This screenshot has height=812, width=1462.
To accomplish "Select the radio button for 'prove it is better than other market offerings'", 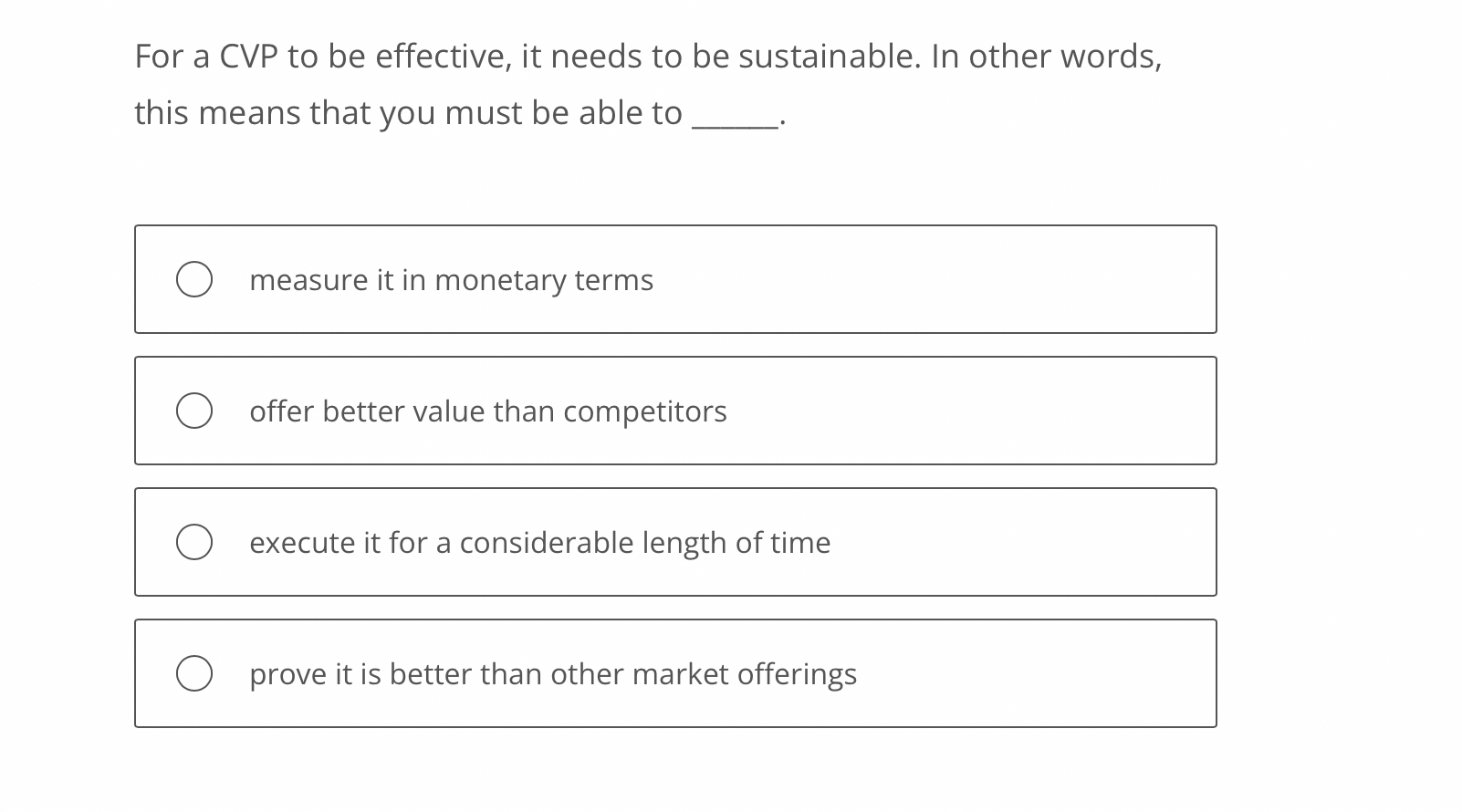I will (195, 673).
